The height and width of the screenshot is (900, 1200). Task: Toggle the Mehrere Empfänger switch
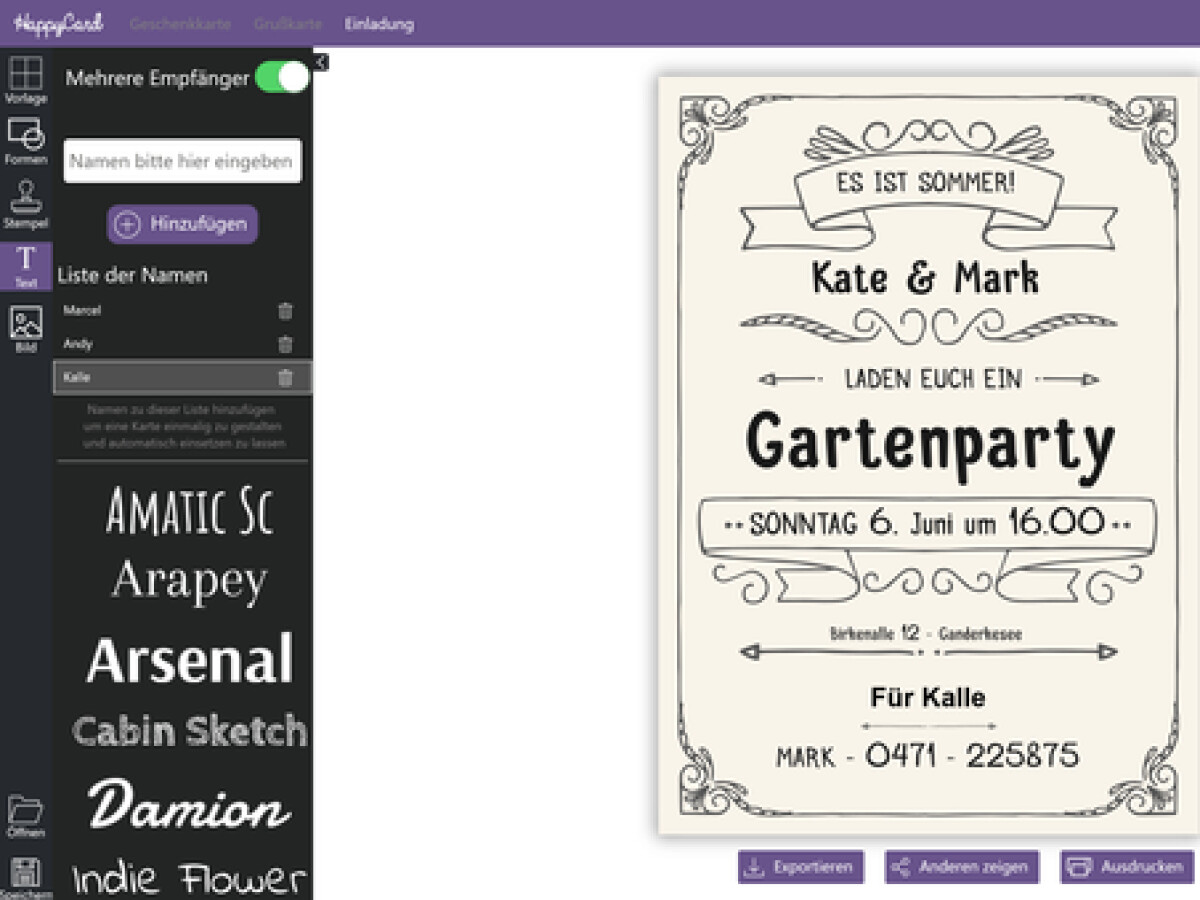(282, 78)
